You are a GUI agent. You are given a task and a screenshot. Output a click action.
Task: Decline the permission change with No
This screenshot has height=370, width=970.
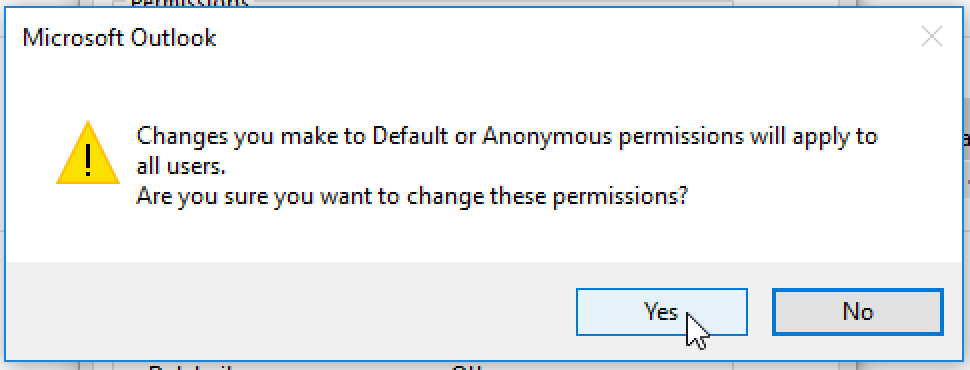(x=857, y=312)
